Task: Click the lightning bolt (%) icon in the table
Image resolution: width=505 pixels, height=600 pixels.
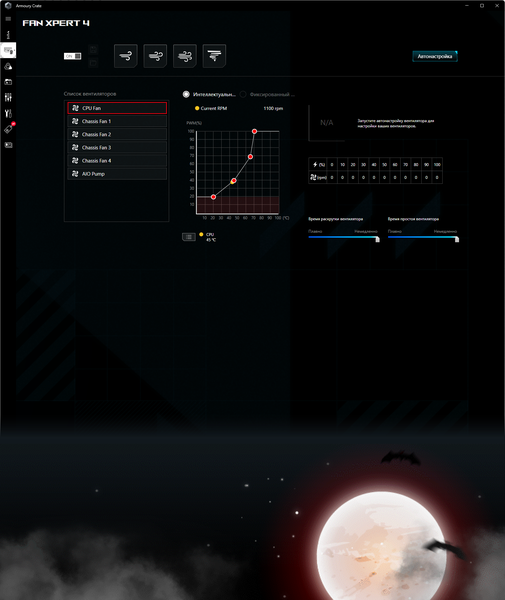Action: coord(315,165)
